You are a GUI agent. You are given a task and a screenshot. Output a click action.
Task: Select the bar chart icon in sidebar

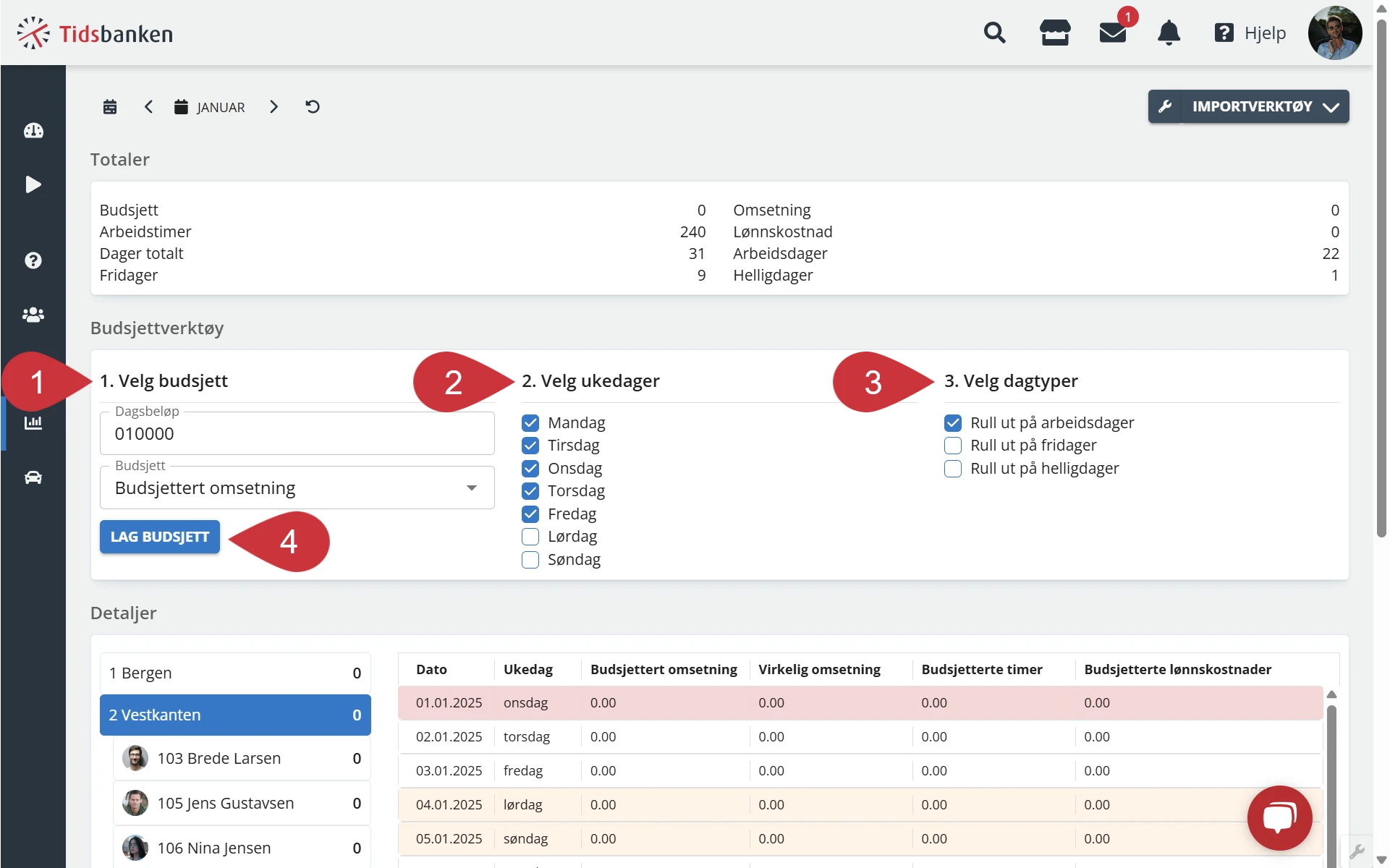click(x=33, y=422)
